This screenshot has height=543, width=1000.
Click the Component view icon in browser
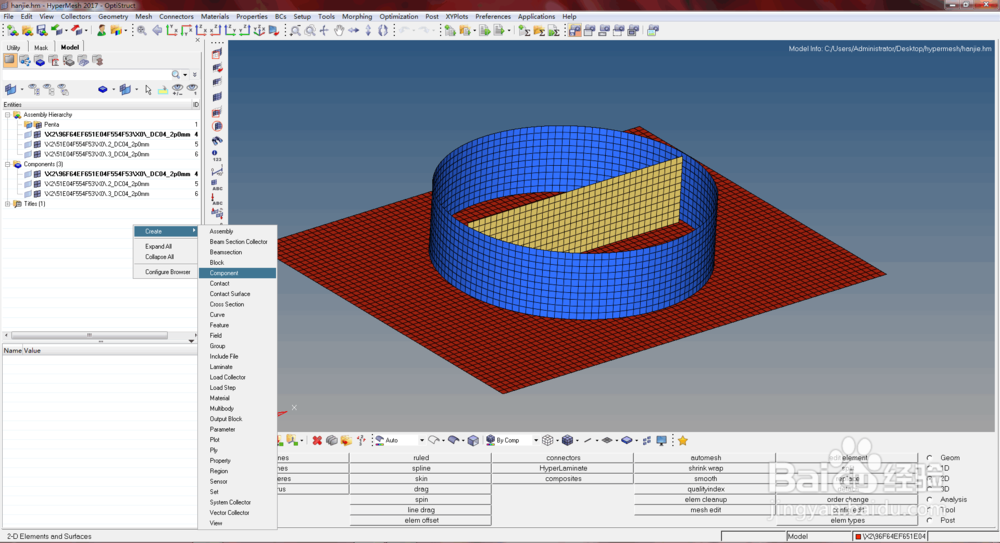pos(40,61)
